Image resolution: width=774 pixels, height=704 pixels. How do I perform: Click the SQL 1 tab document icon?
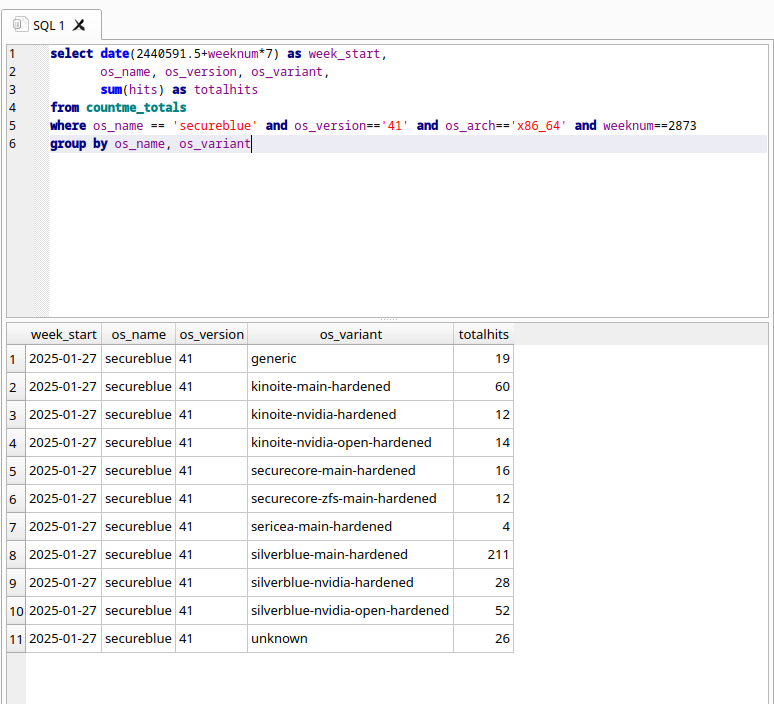point(20,25)
